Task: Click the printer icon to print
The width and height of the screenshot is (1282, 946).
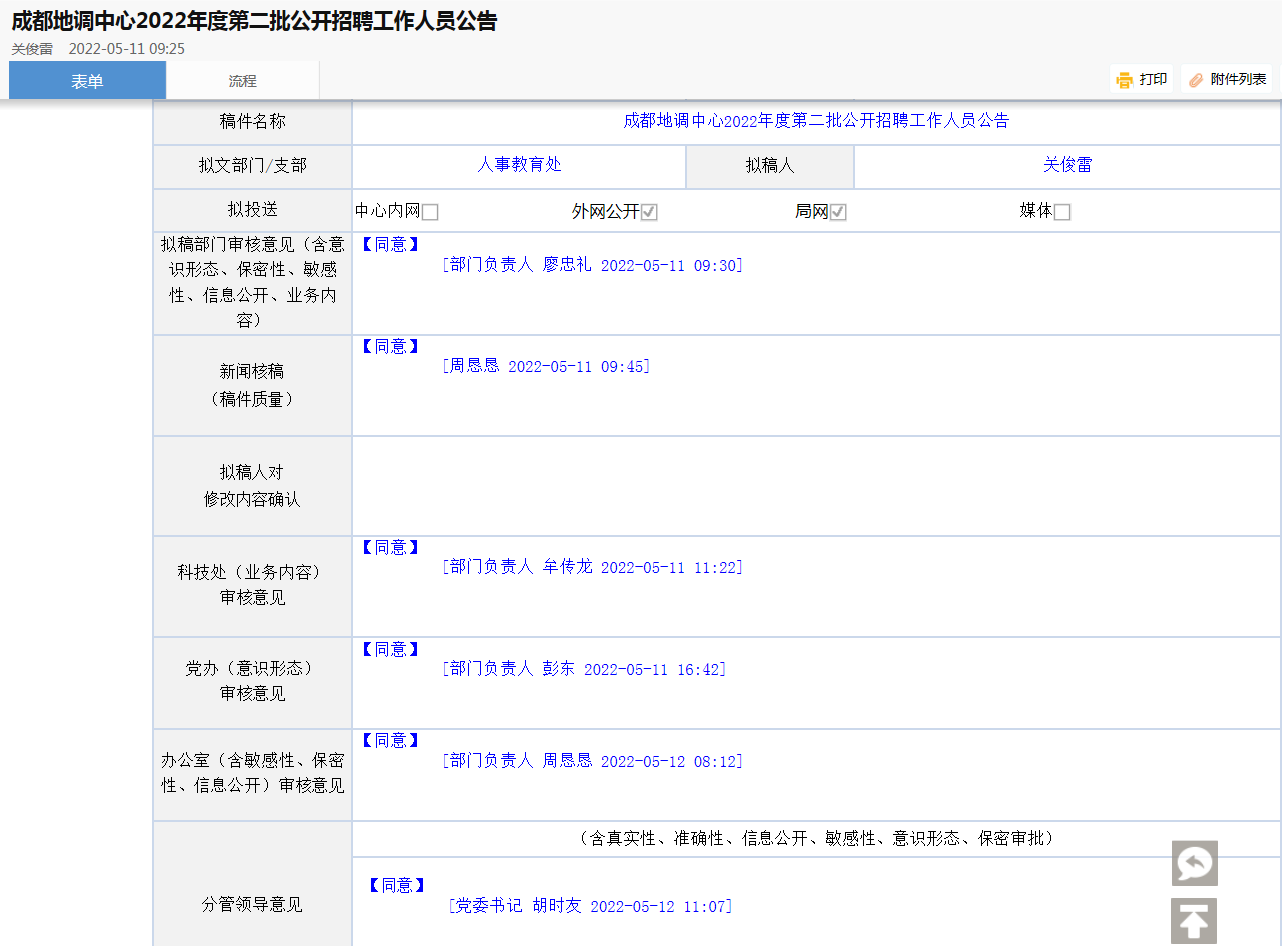Action: pos(1125,80)
